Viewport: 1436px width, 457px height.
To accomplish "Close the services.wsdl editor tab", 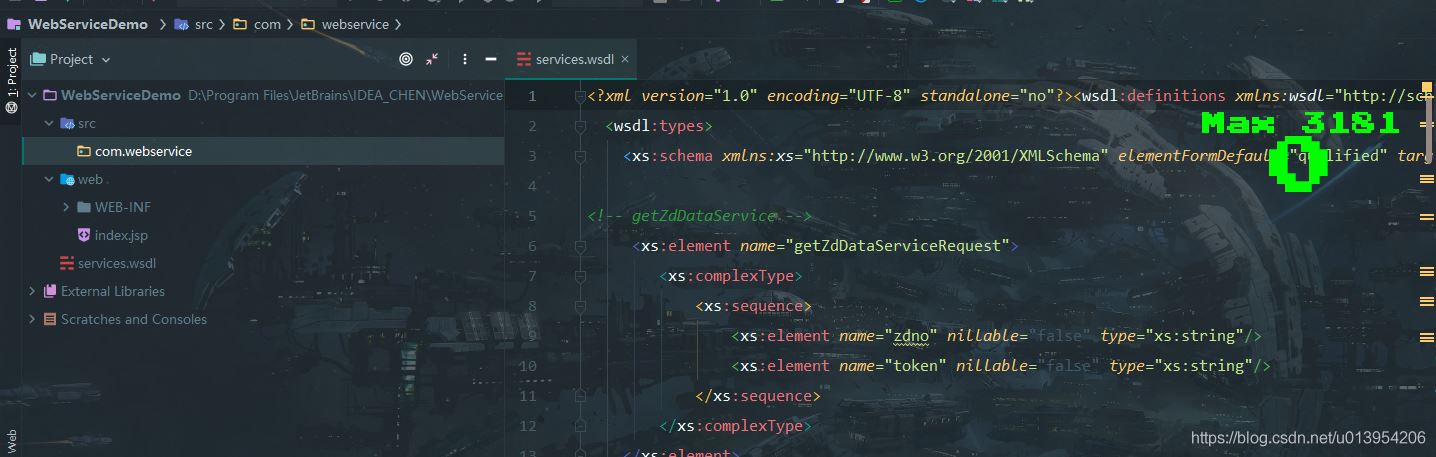I will point(626,59).
